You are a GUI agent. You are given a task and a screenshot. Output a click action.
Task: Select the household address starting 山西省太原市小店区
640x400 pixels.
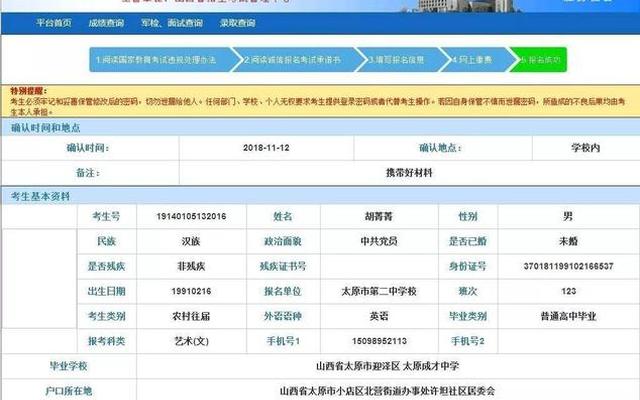387,391
